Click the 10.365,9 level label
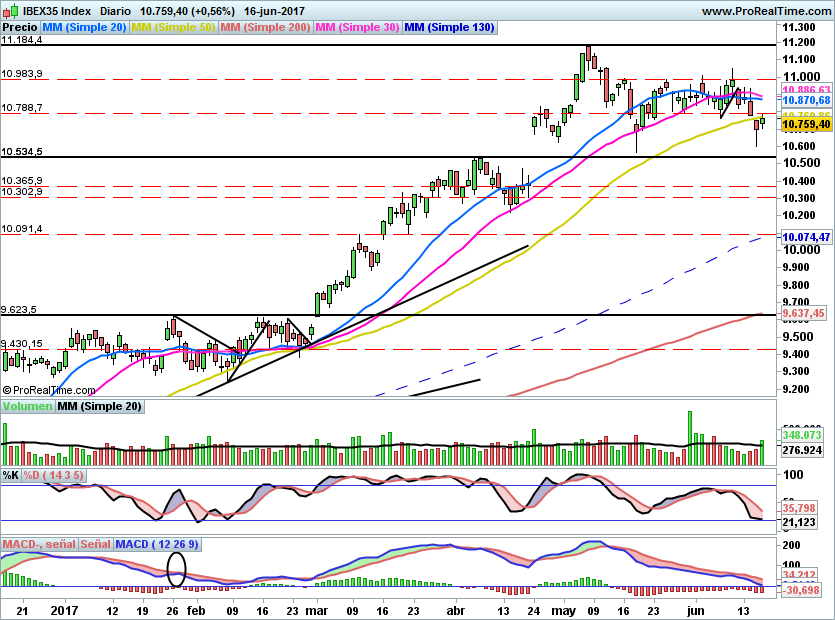835x620 pixels. point(21,181)
